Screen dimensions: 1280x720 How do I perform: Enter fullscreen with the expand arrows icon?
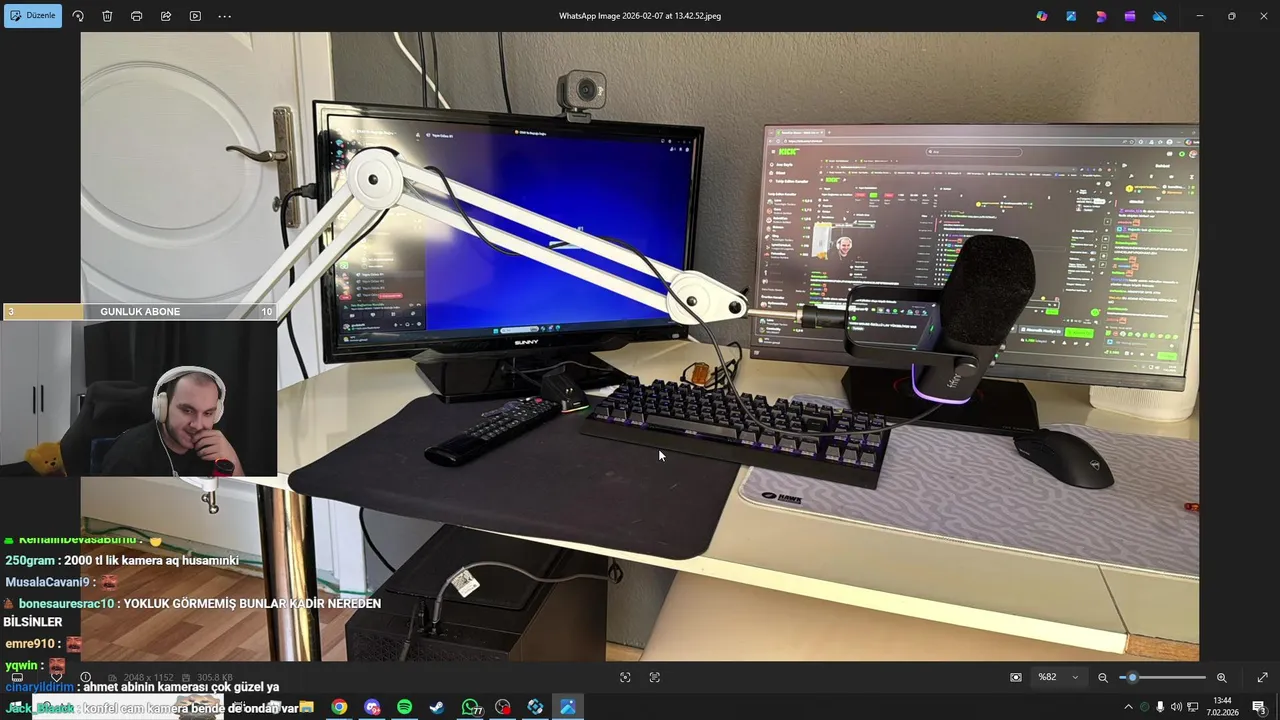1262,677
